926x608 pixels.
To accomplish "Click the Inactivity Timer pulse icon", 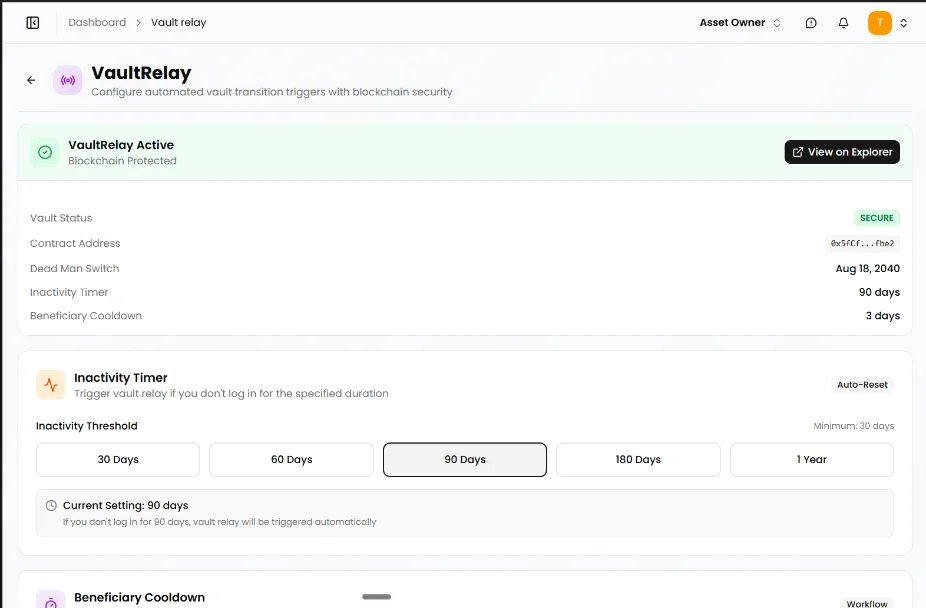I will tap(51, 385).
